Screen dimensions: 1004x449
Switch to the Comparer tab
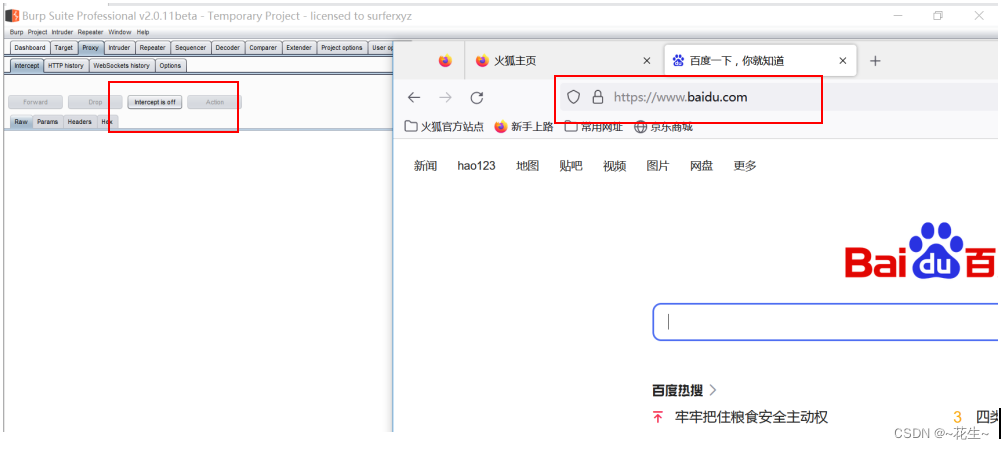[x=263, y=47]
